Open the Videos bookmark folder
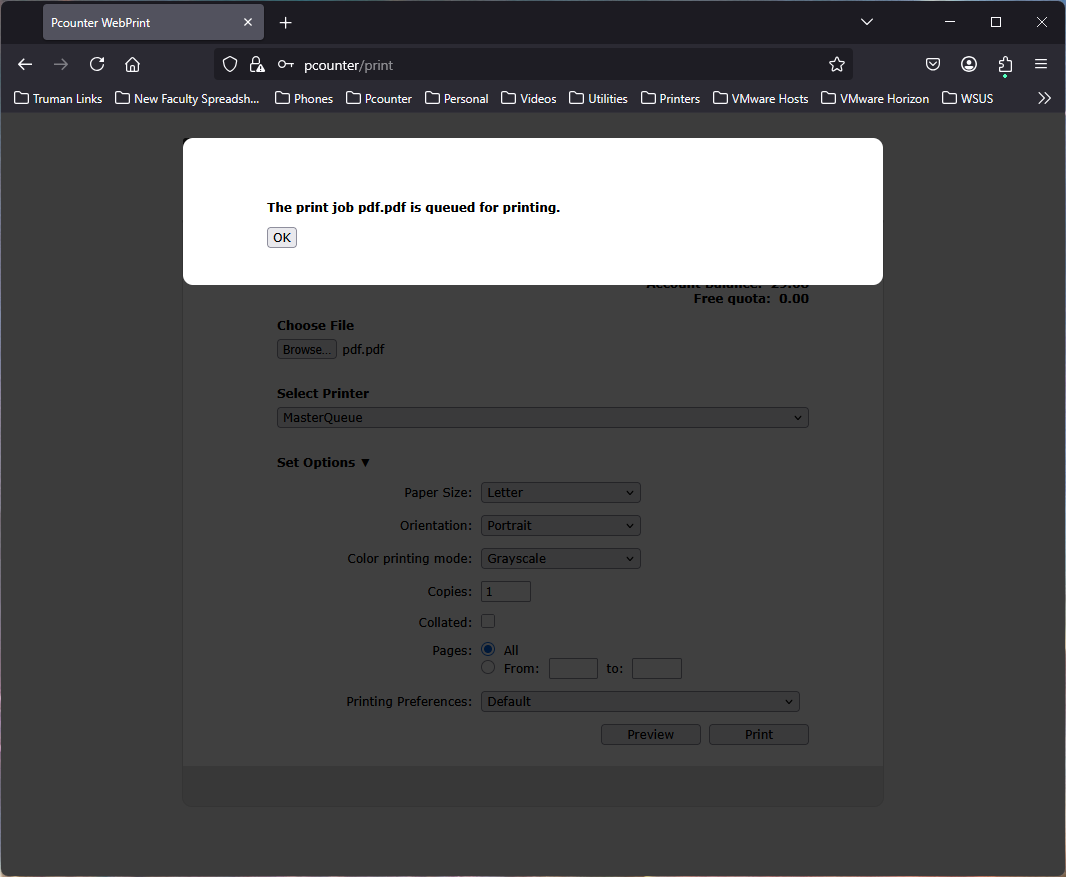This screenshot has width=1066, height=877. point(529,99)
